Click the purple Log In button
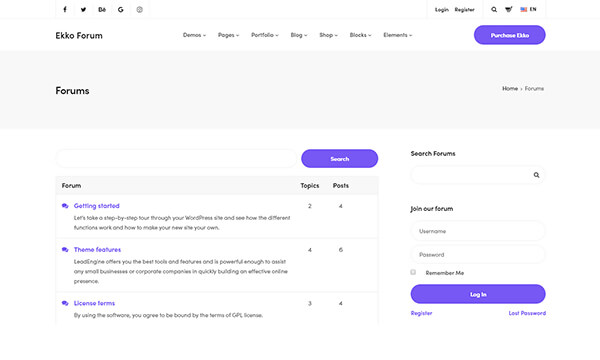Image resolution: width=600 pixels, height=360 pixels. pyautogui.click(x=478, y=294)
